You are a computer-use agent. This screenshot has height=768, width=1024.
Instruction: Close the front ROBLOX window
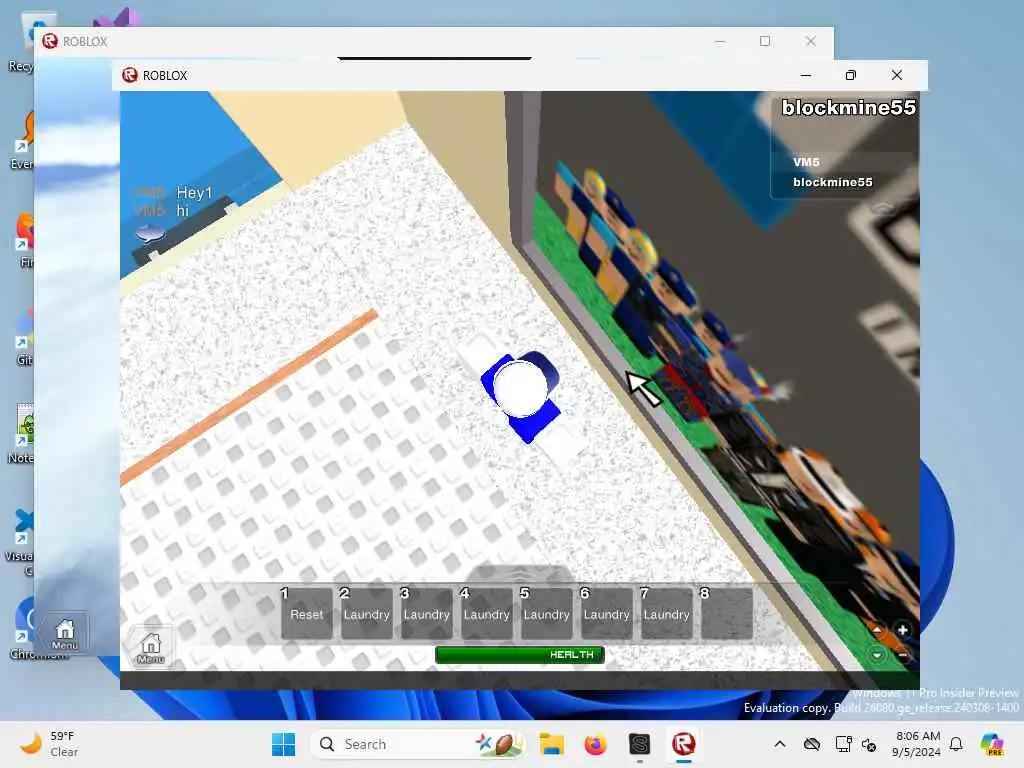(897, 75)
